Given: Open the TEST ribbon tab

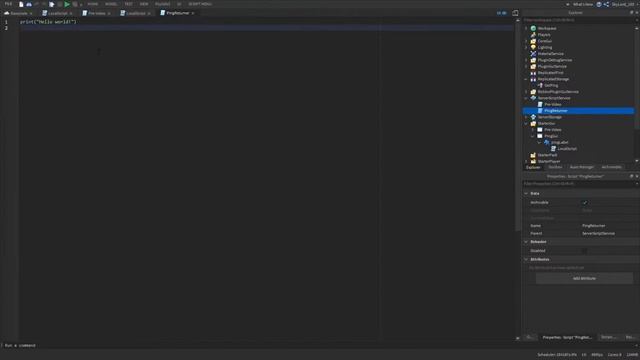Looking at the screenshot, I should click(x=129, y=4).
